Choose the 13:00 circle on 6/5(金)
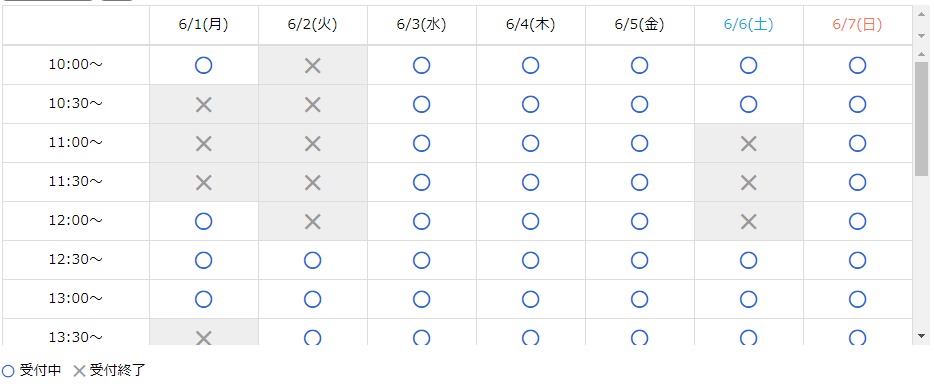Viewport: 934px width, 387px height. point(639,299)
